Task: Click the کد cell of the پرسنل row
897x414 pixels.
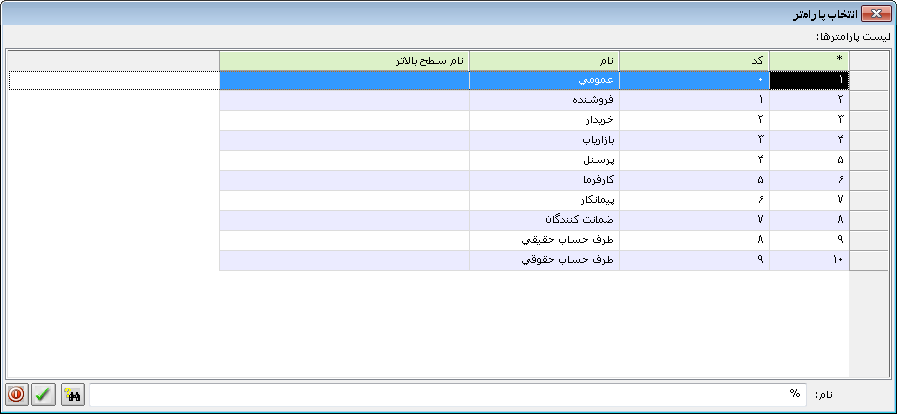Action: coord(694,160)
